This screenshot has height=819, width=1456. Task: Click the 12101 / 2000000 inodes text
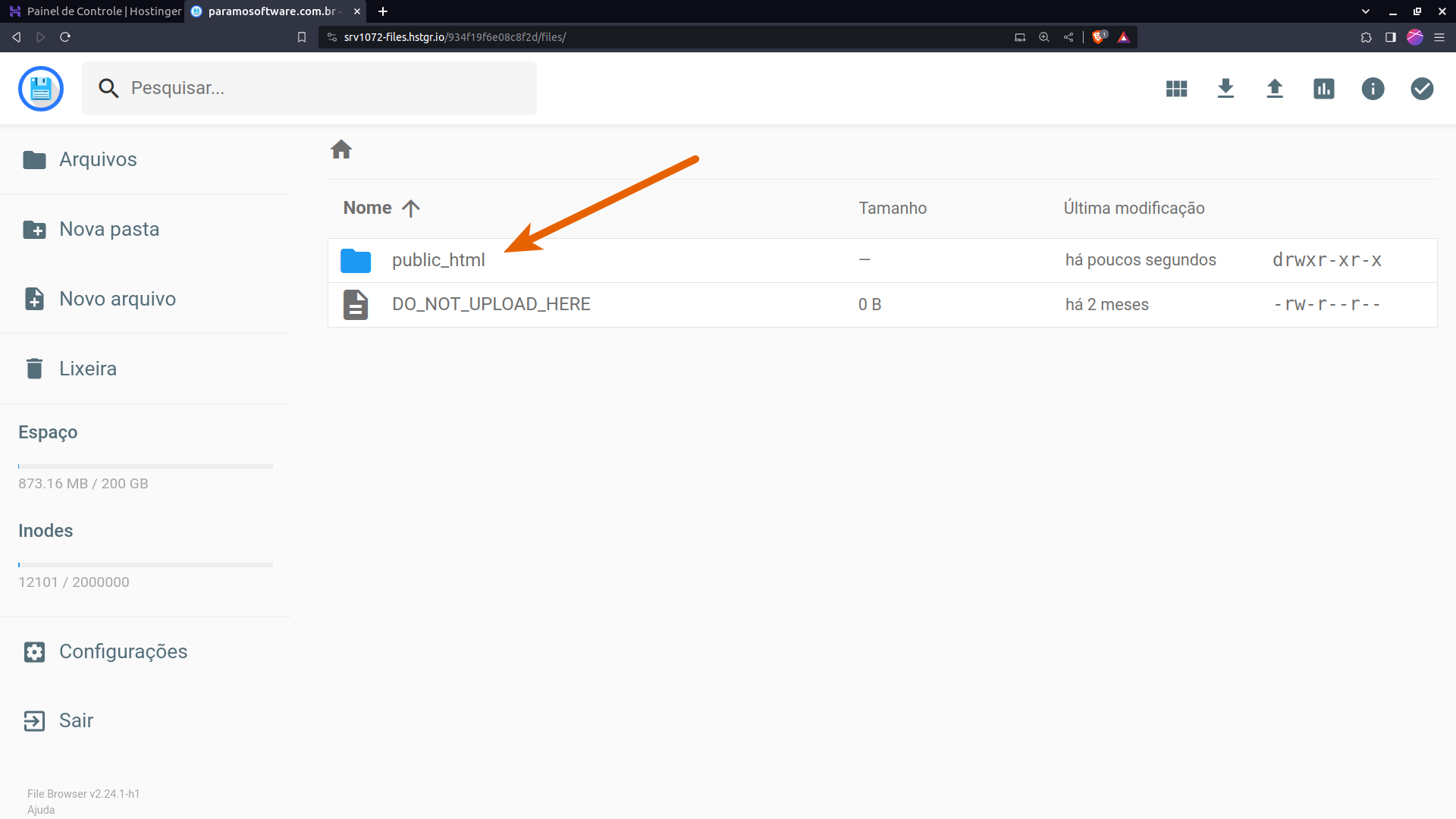[x=74, y=582]
